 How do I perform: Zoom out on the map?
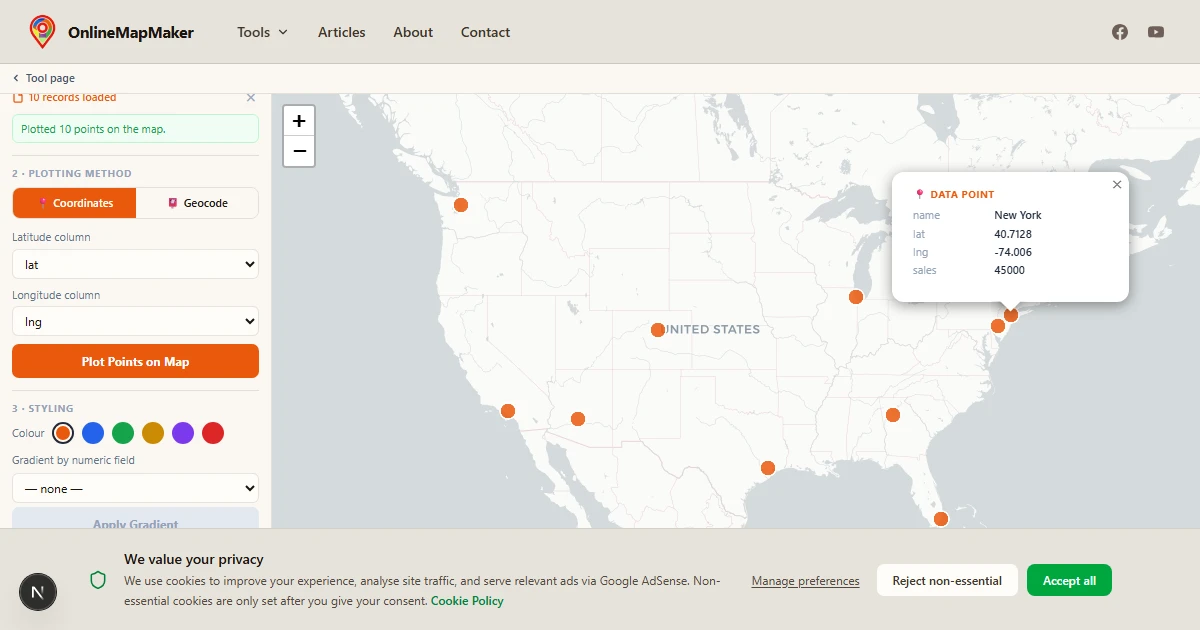coord(299,152)
